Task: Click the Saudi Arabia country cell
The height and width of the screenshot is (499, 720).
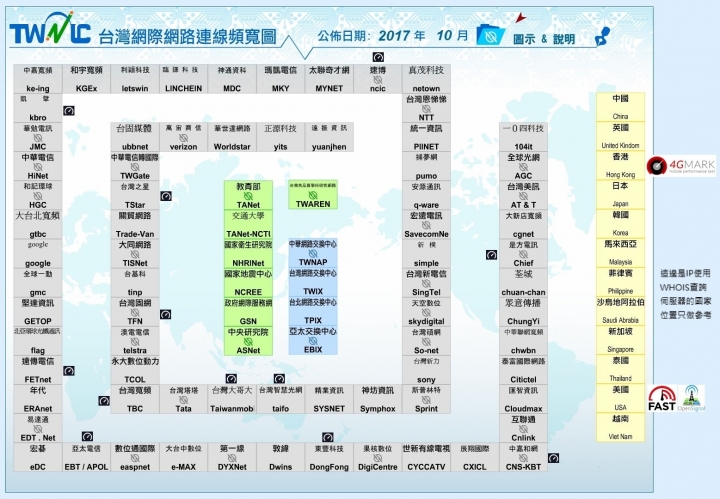Action: click(x=620, y=311)
